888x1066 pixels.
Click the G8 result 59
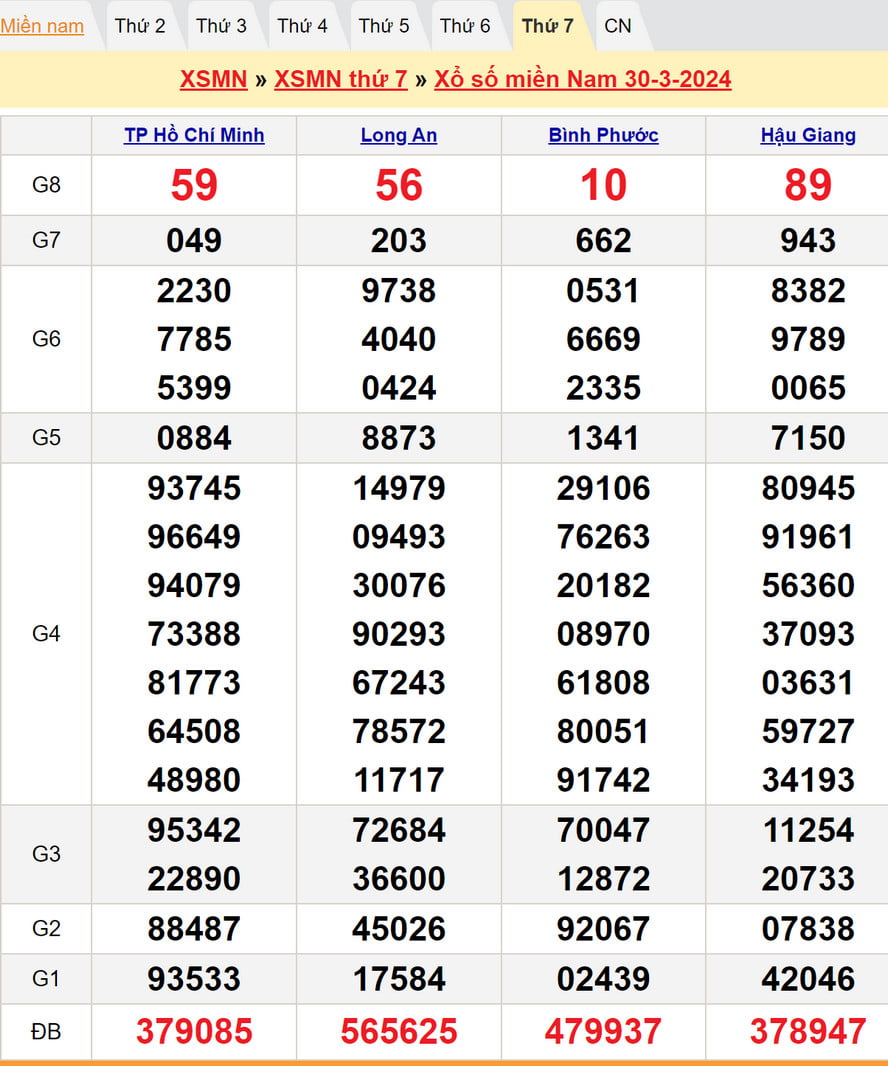pos(194,185)
